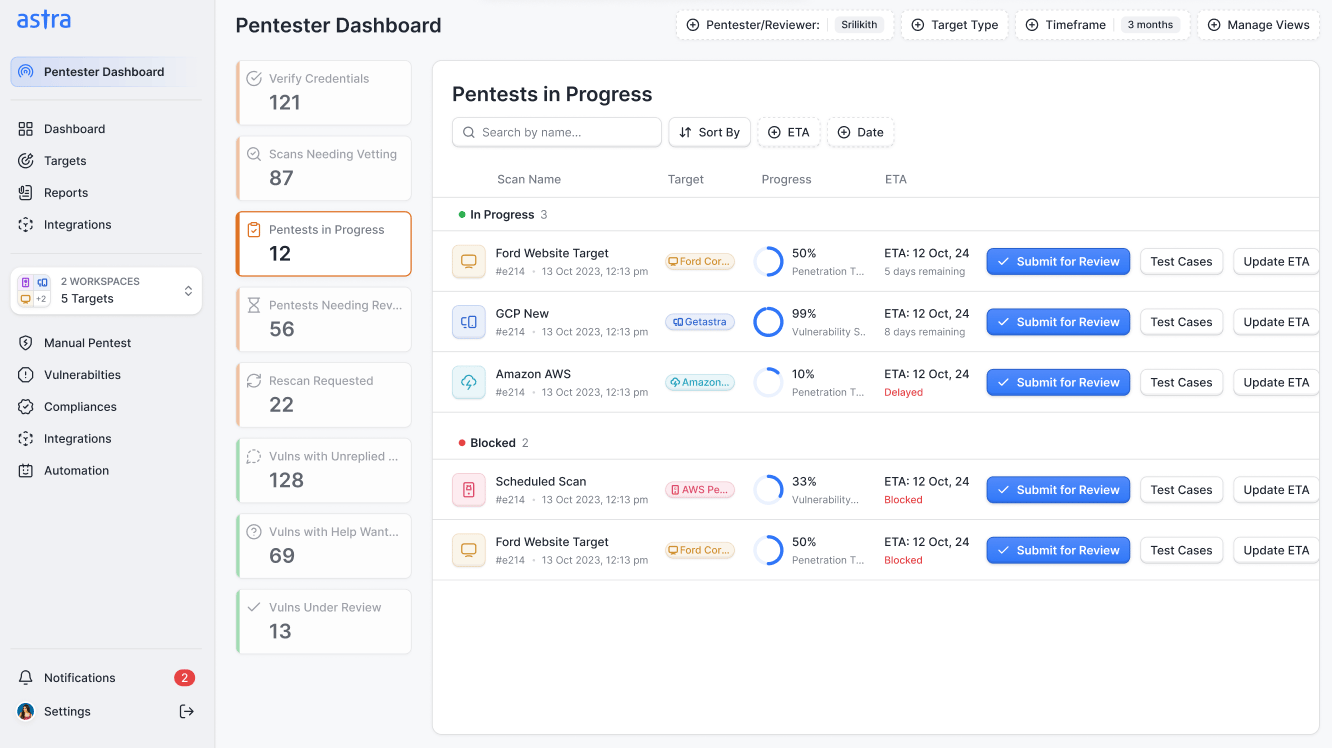Viewport: 1332px width, 748px height.
Task: Click the plus icon on Manage Views
Action: coord(1214,25)
